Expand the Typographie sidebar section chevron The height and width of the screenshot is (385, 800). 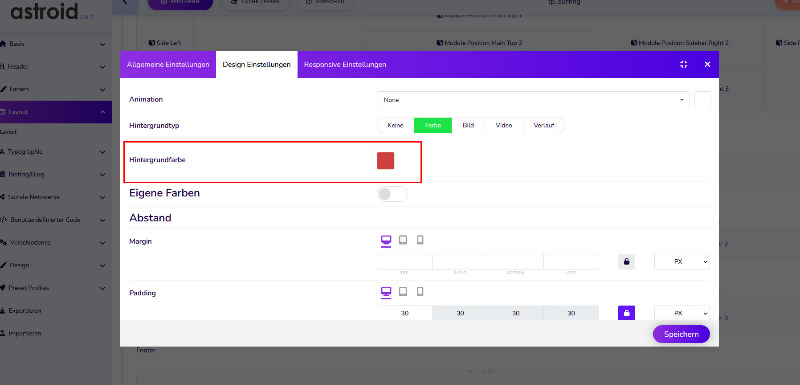click(103, 152)
